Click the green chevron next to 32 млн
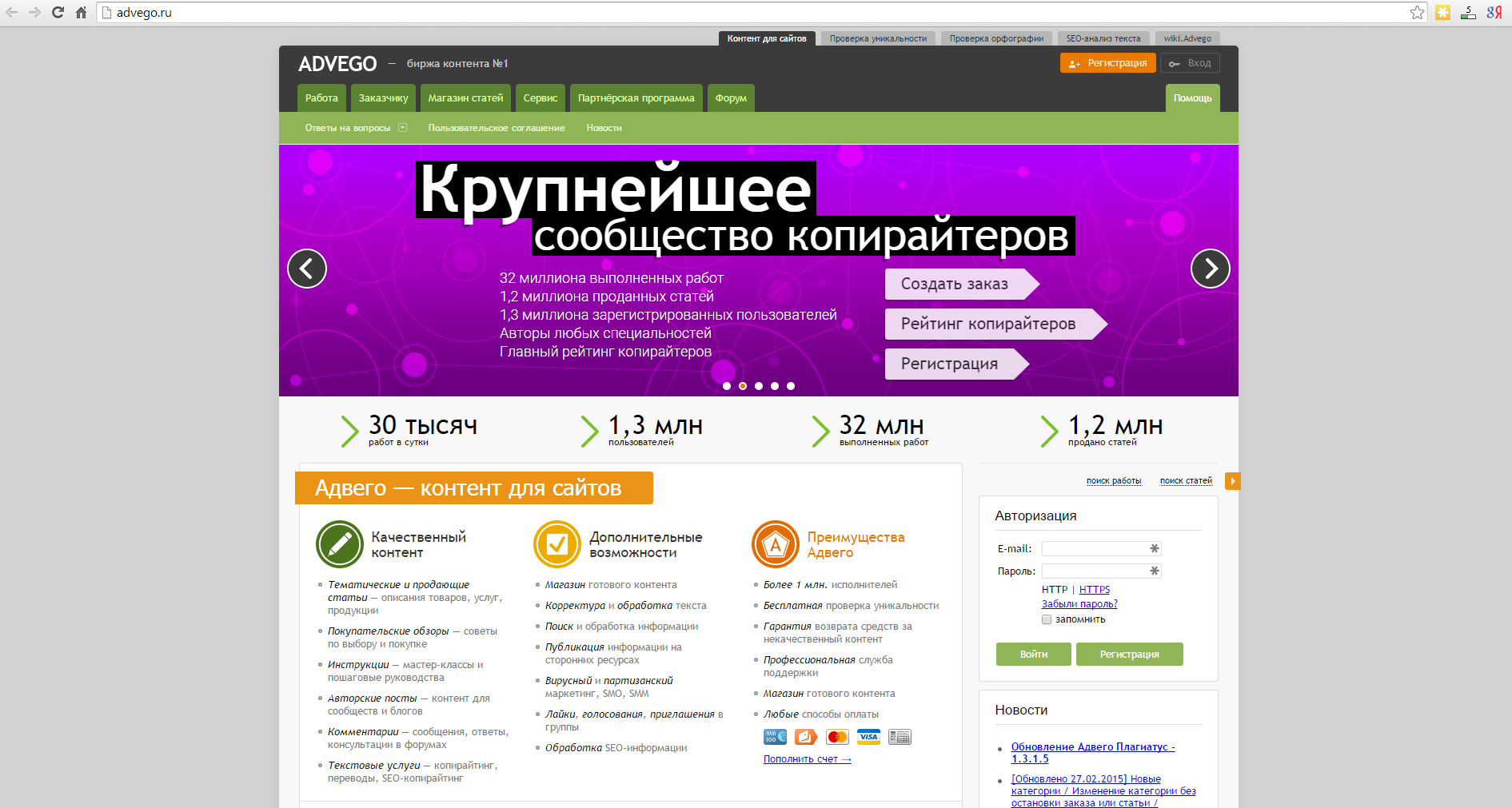Image resolution: width=1512 pixels, height=808 pixels. (820, 432)
